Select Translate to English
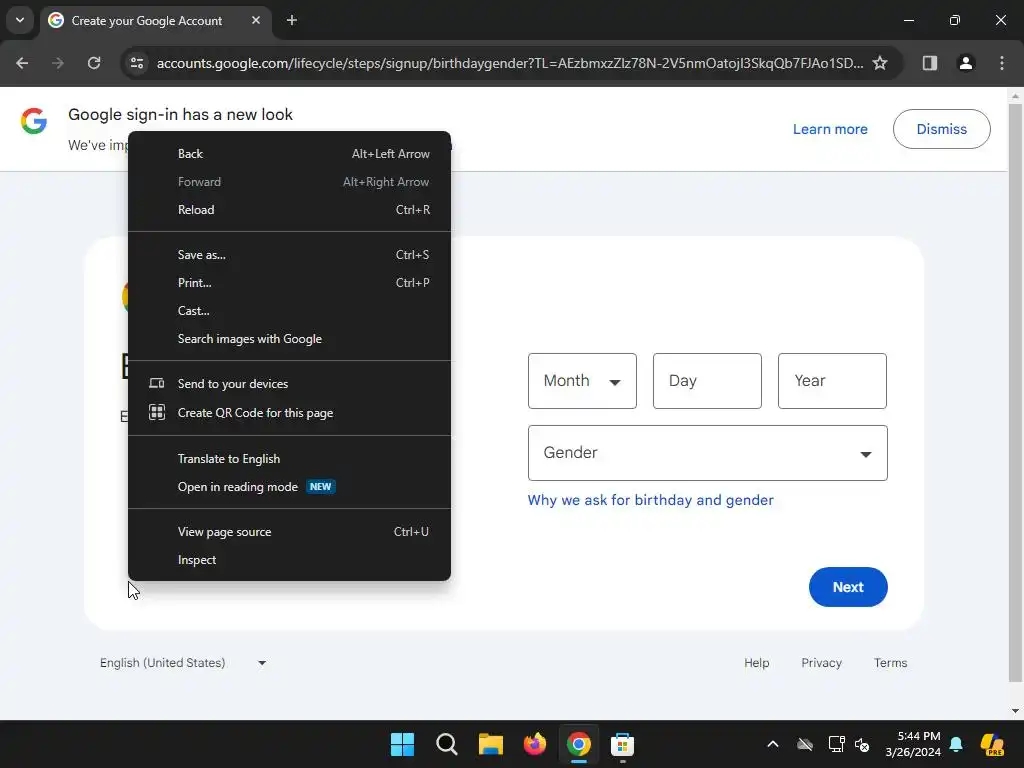This screenshot has height=768, width=1024. [289, 459]
